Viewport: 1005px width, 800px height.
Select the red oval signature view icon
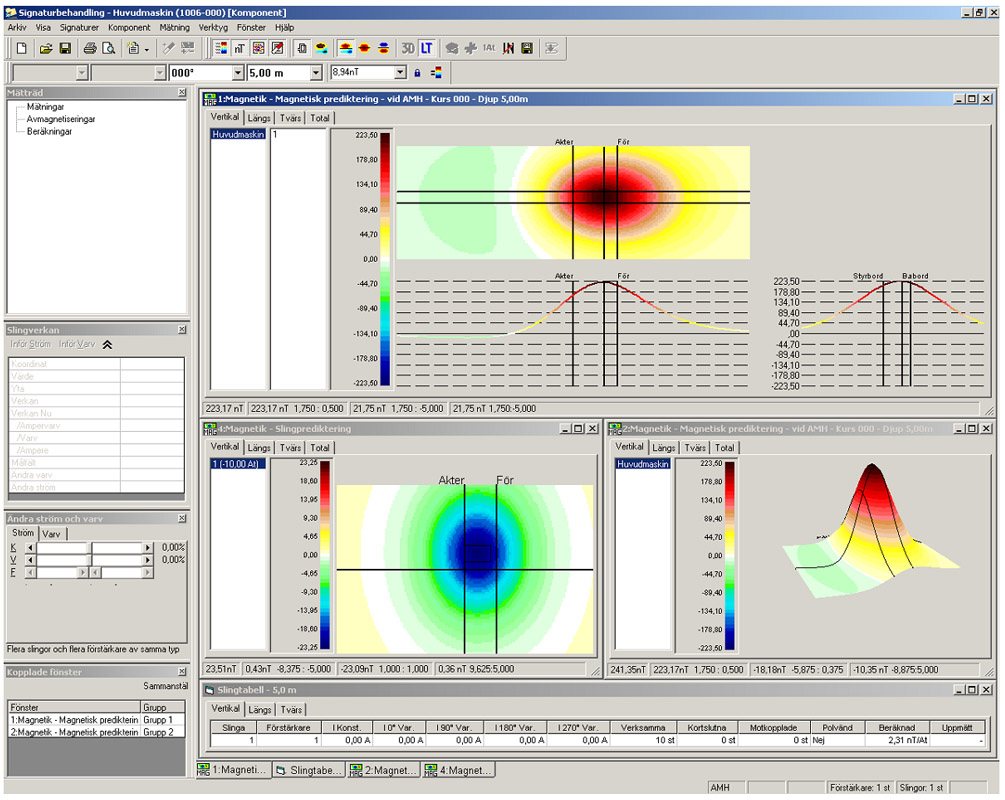coord(364,48)
